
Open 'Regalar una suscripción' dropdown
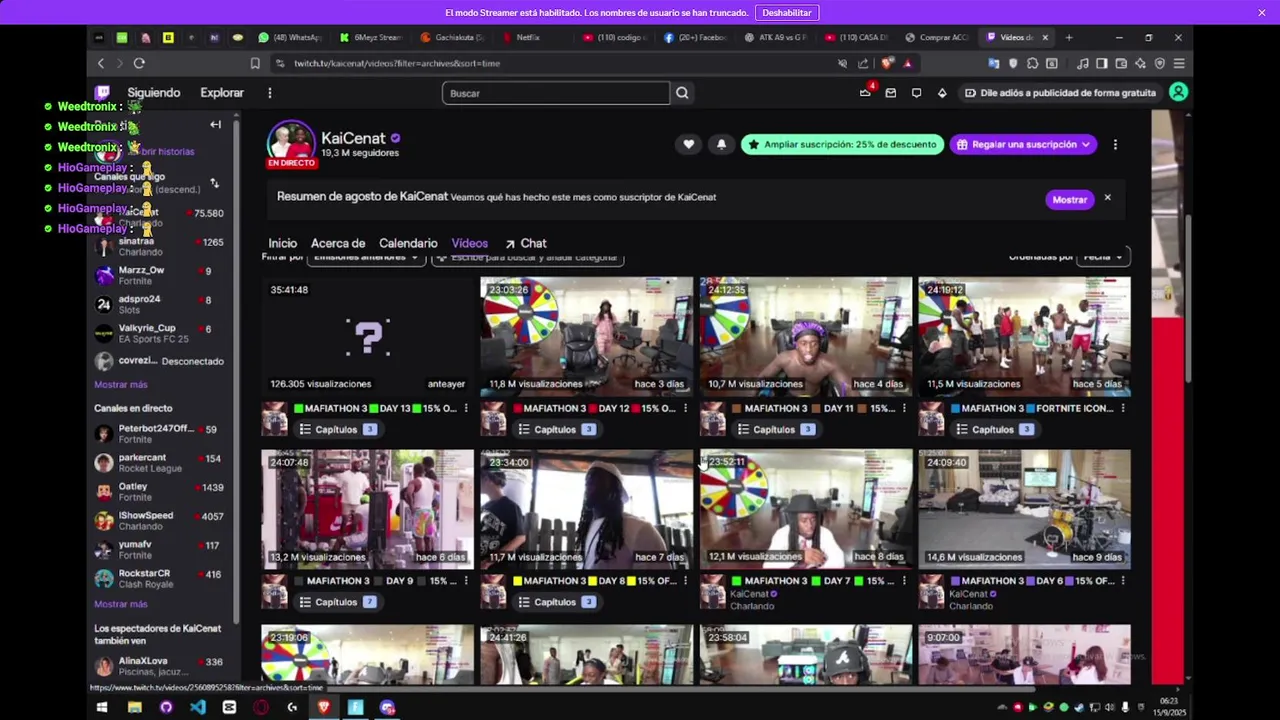tap(1023, 144)
